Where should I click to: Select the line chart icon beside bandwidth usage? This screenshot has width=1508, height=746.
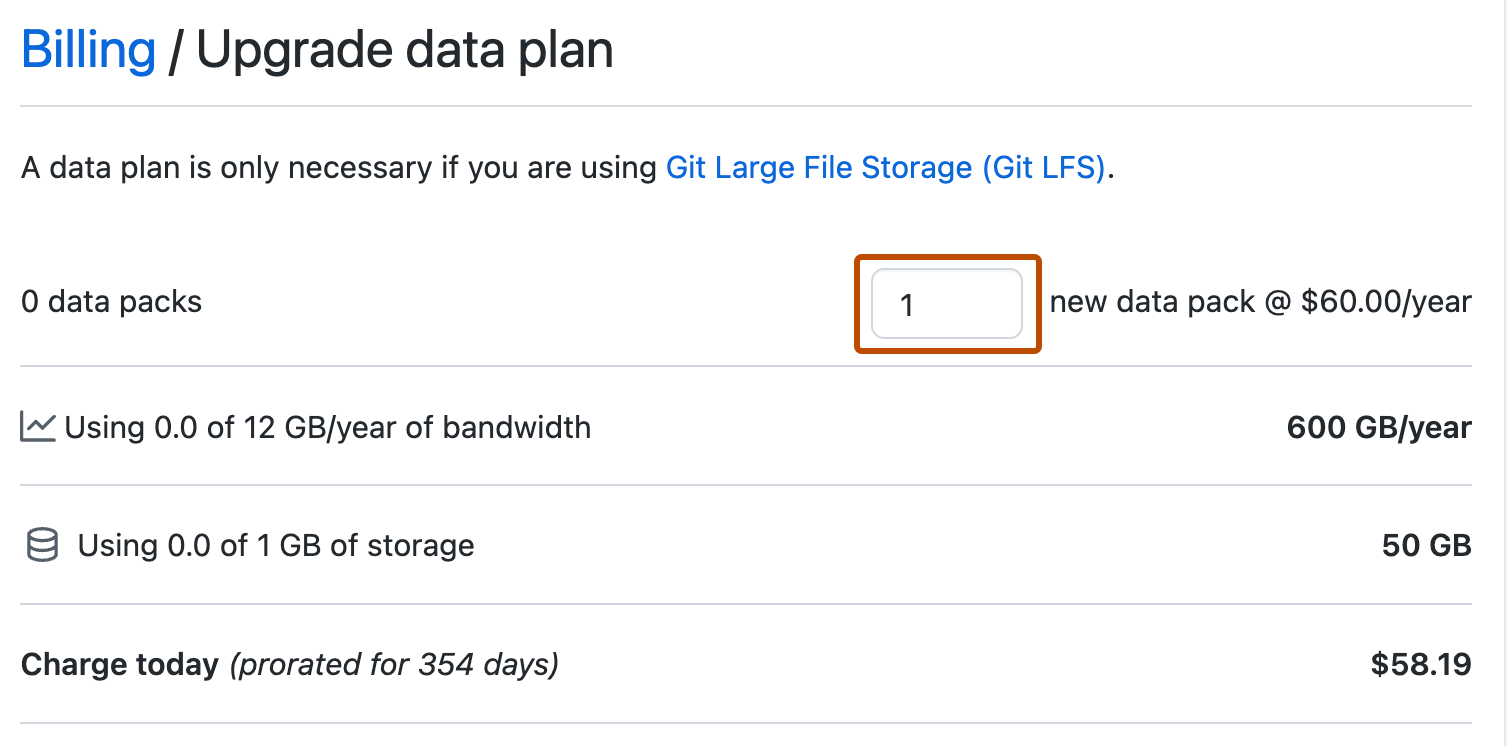37,424
